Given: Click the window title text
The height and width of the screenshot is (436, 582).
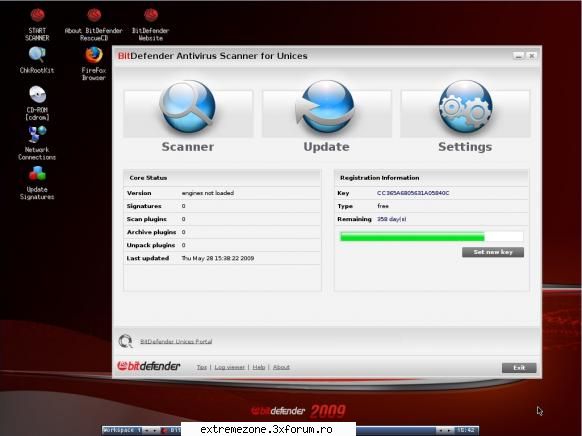Looking at the screenshot, I should click(x=212, y=56).
